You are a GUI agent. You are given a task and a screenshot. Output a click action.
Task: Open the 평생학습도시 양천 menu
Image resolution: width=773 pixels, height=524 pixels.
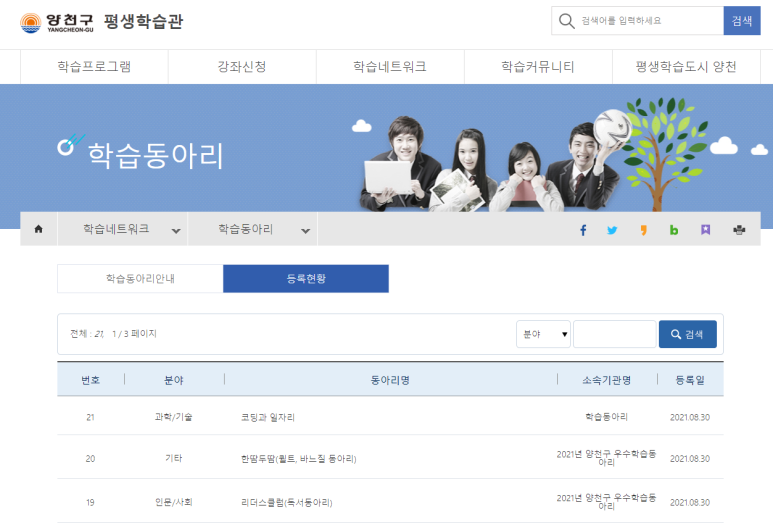(686, 67)
